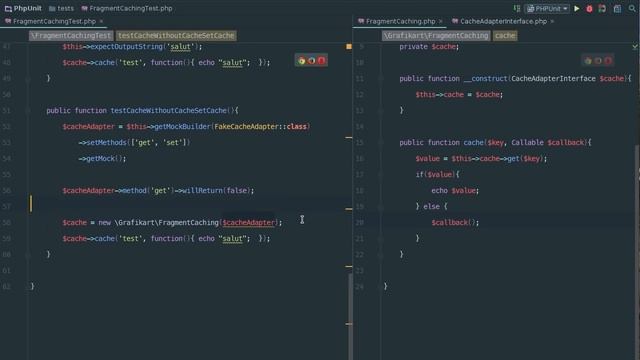The height and width of the screenshot is (360, 640).
Task: Run the PHPUnit configuration with the green play icon
Action: pos(577,8)
